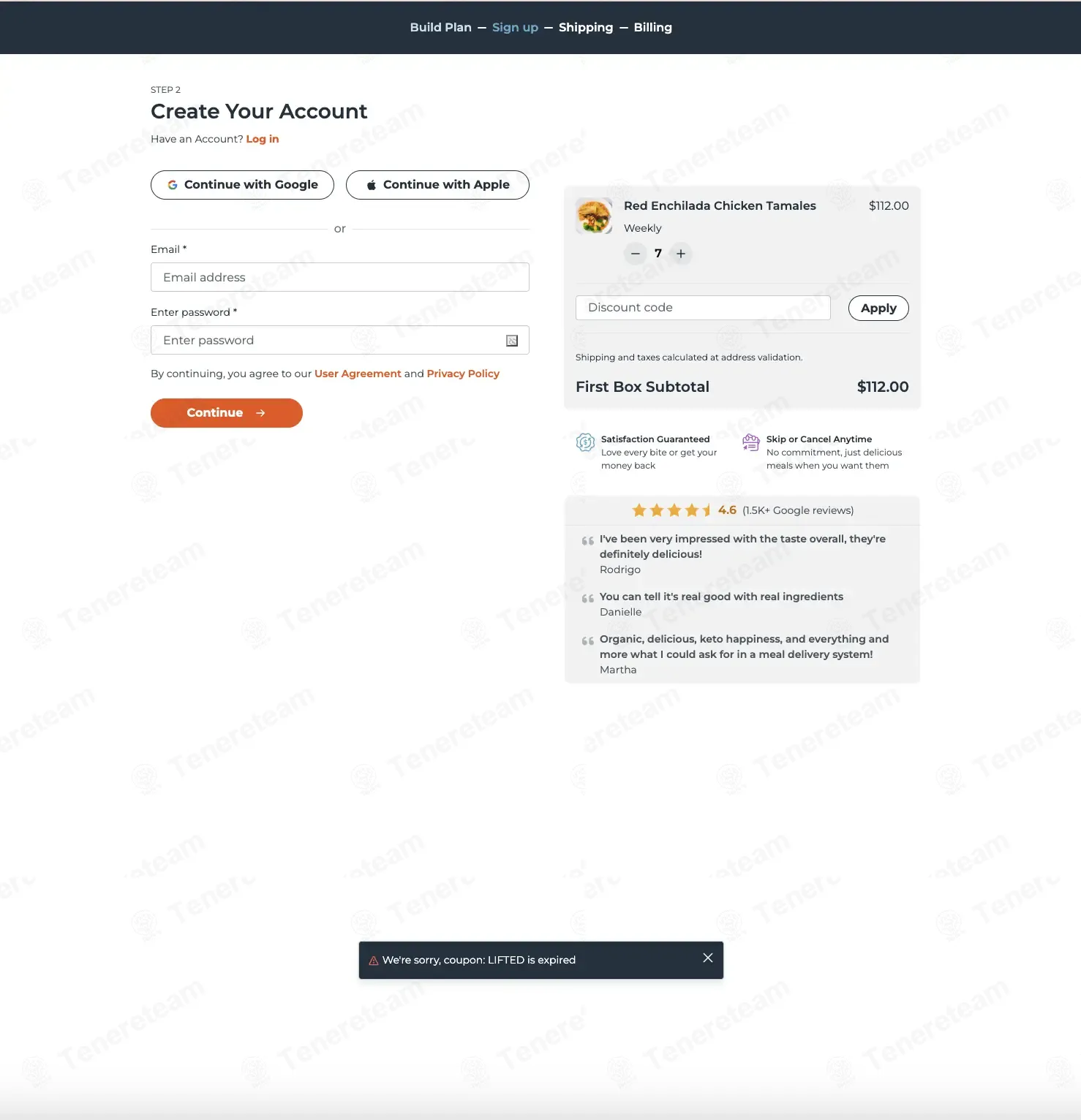
Task: Dismiss the expired coupon notification
Action: 708,958
